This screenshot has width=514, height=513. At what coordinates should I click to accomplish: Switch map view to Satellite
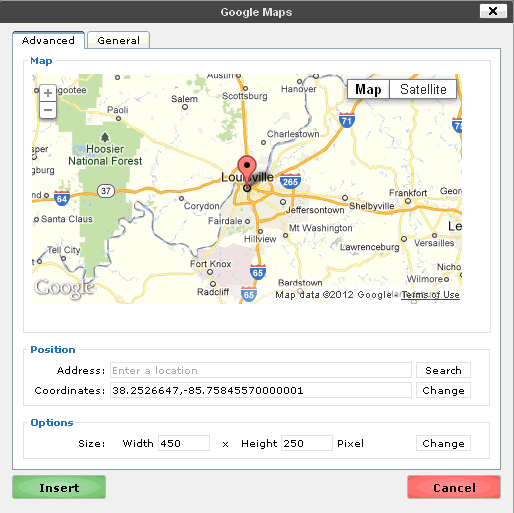(423, 89)
